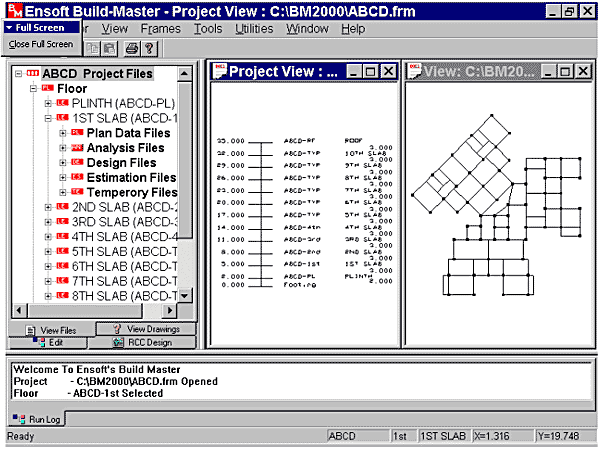Click the Project View window document icon
The width and height of the screenshot is (600, 451).
tap(218, 71)
